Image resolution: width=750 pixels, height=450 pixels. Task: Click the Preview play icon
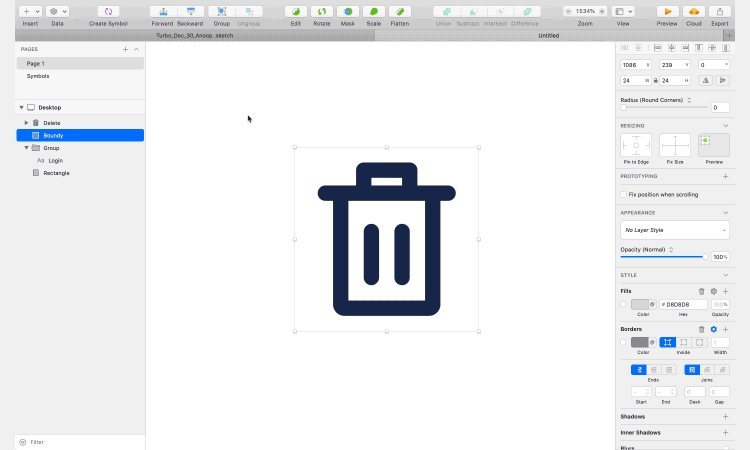667,11
